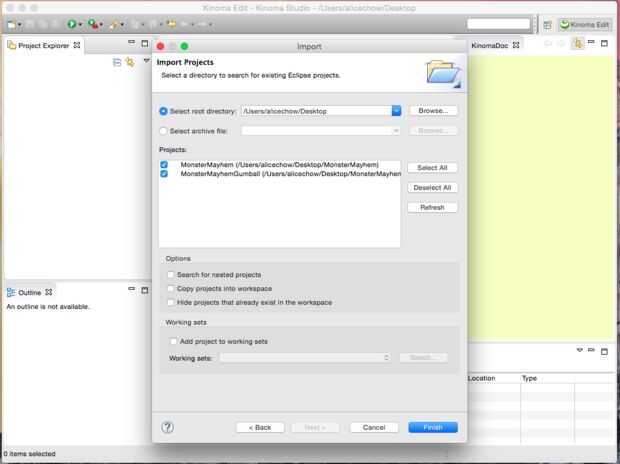The image size is (620, 464).
Task: Select the Project Explorer tab
Action: pos(43,45)
